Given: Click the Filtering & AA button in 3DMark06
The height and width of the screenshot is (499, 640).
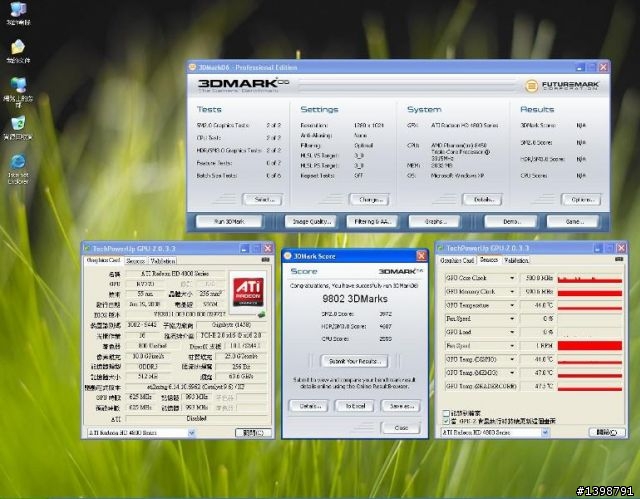Looking at the screenshot, I should (x=371, y=221).
